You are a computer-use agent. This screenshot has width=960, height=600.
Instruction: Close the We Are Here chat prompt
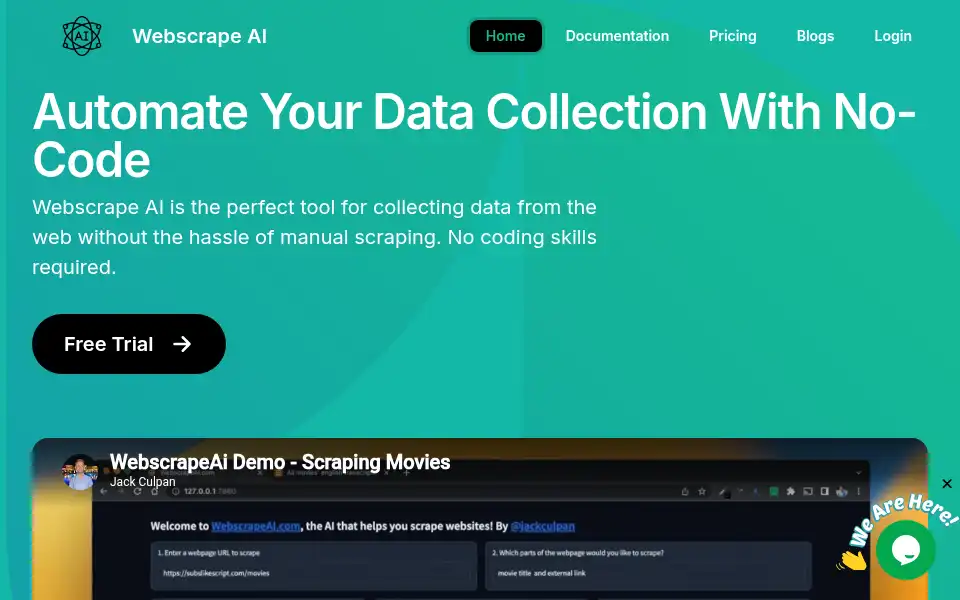947,484
